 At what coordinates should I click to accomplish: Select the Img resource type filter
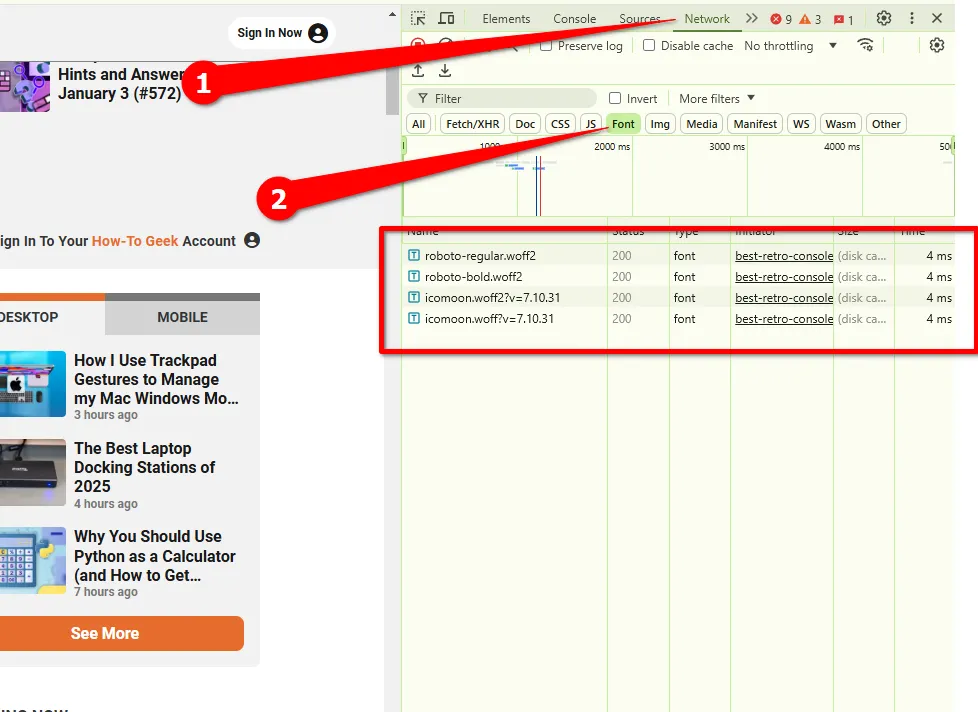tap(659, 124)
